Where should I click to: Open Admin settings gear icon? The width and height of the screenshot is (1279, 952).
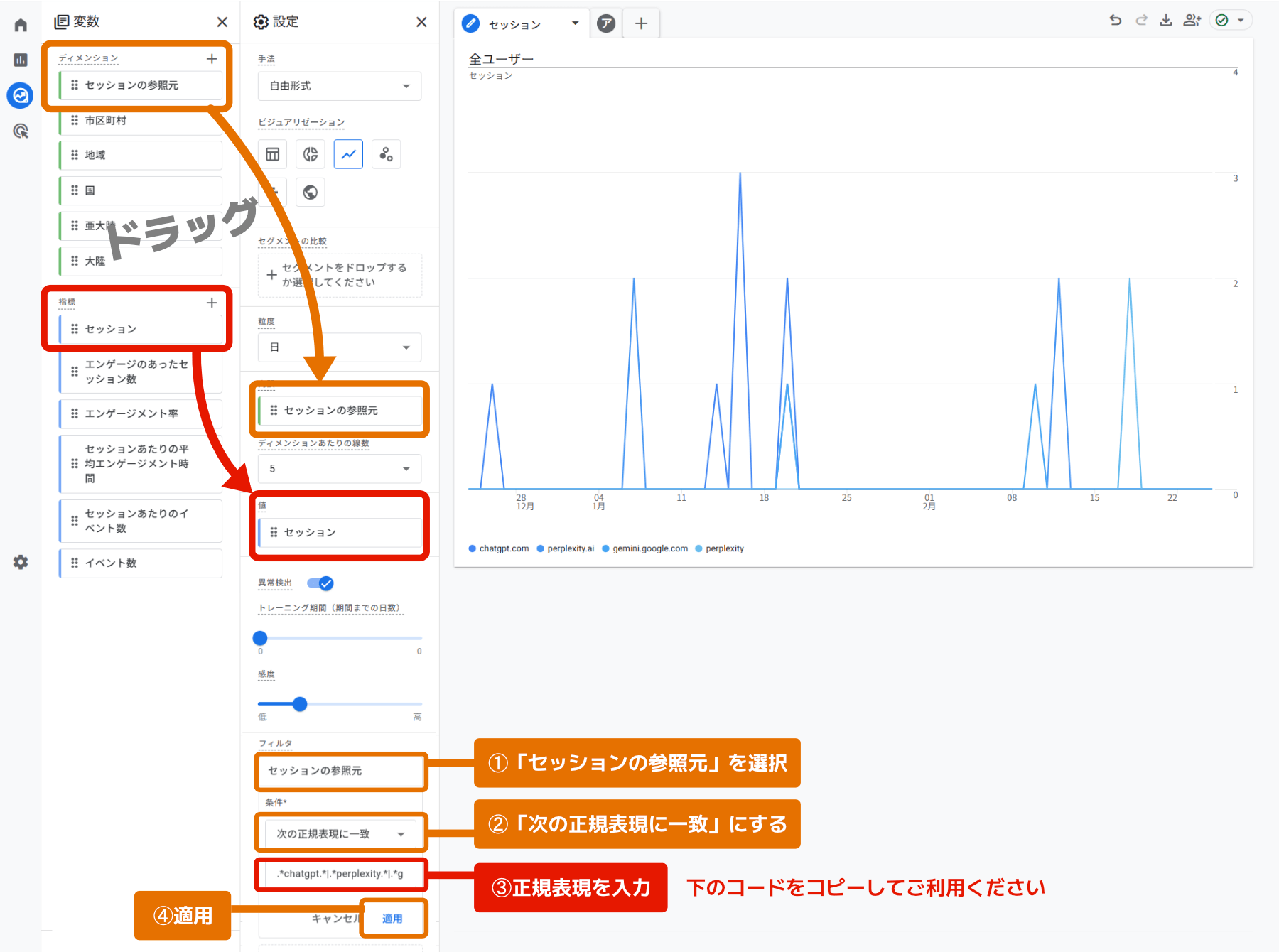pos(21,562)
